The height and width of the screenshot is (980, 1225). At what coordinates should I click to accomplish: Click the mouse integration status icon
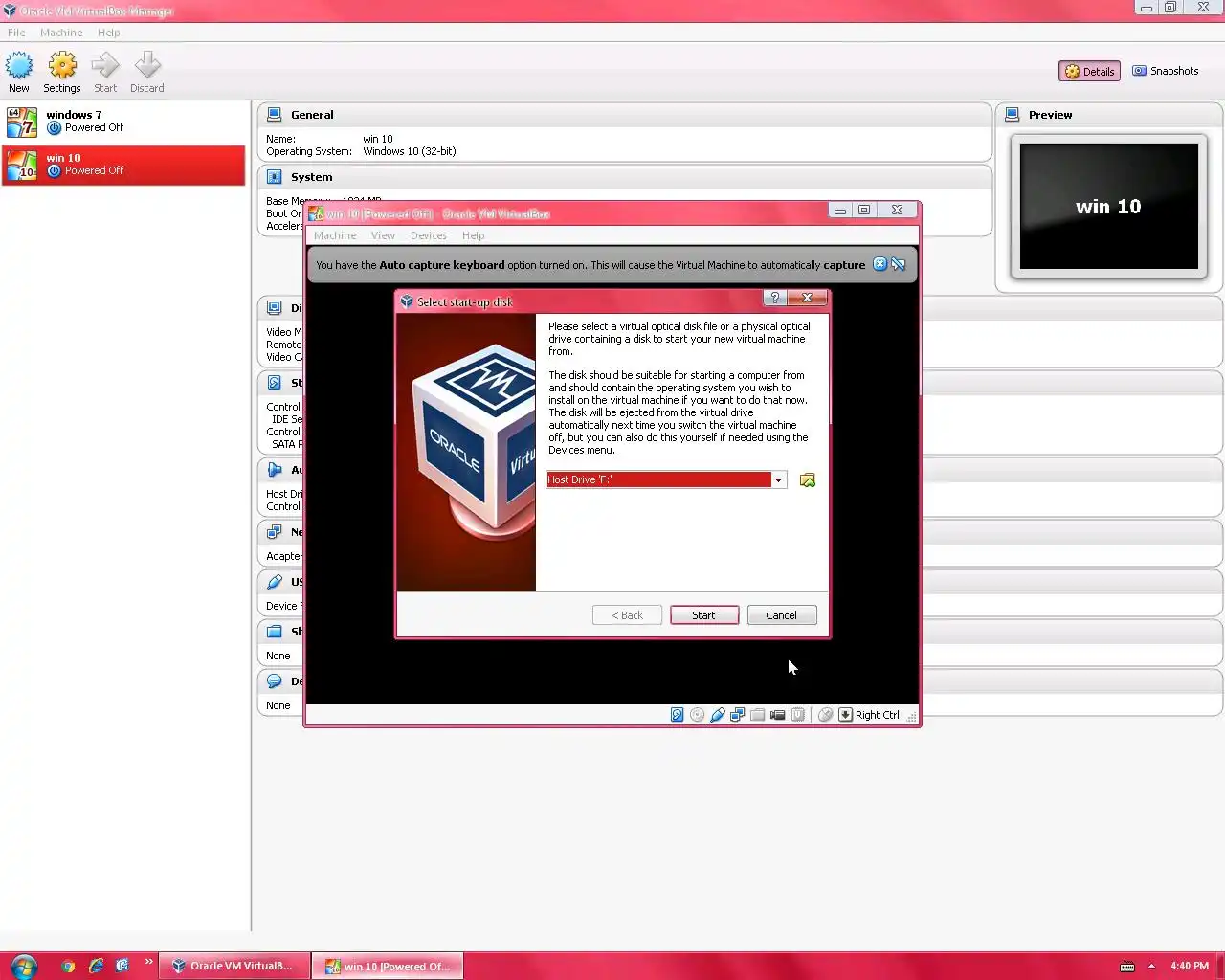825,715
